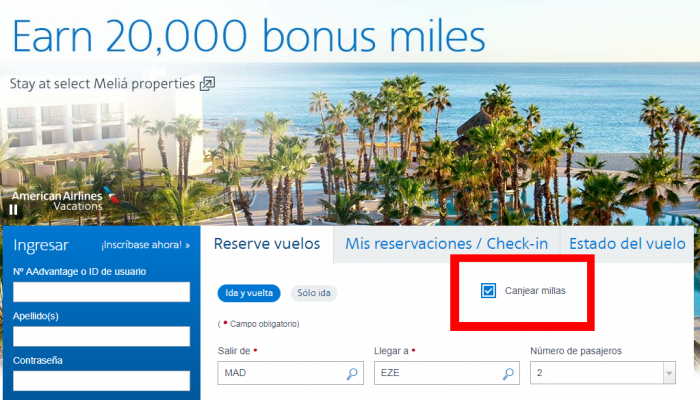Uncheck the Canjear millas checkbox
This screenshot has height=400, width=700.
pyautogui.click(x=488, y=291)
